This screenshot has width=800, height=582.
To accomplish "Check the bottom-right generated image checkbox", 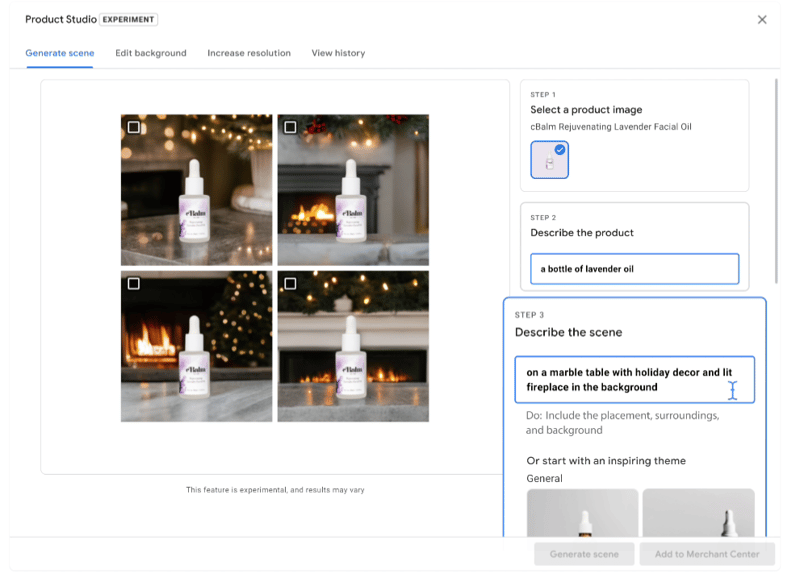I will pos(290,284).
